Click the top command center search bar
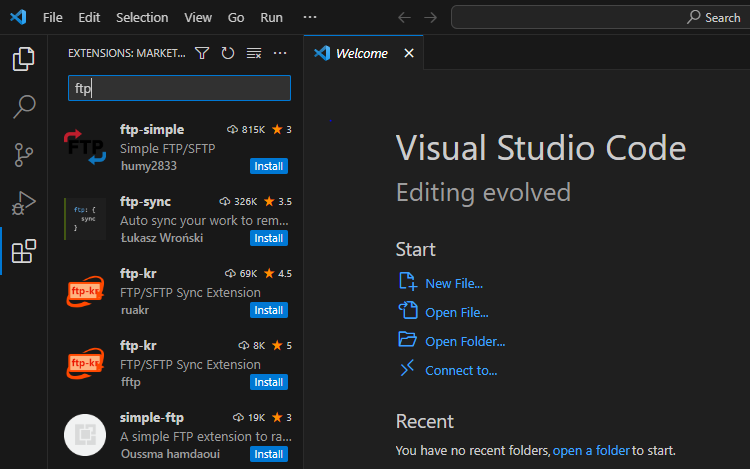 click(x=599, y=18)
